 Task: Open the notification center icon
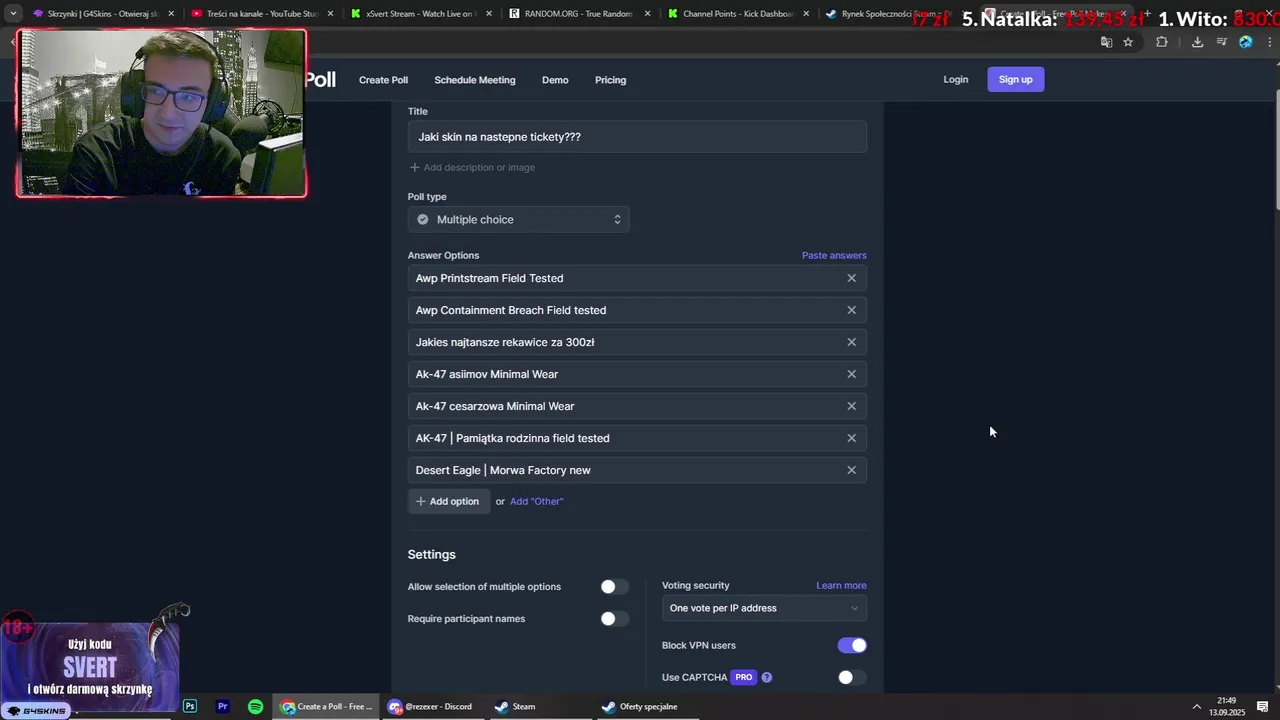point(1262,707)
